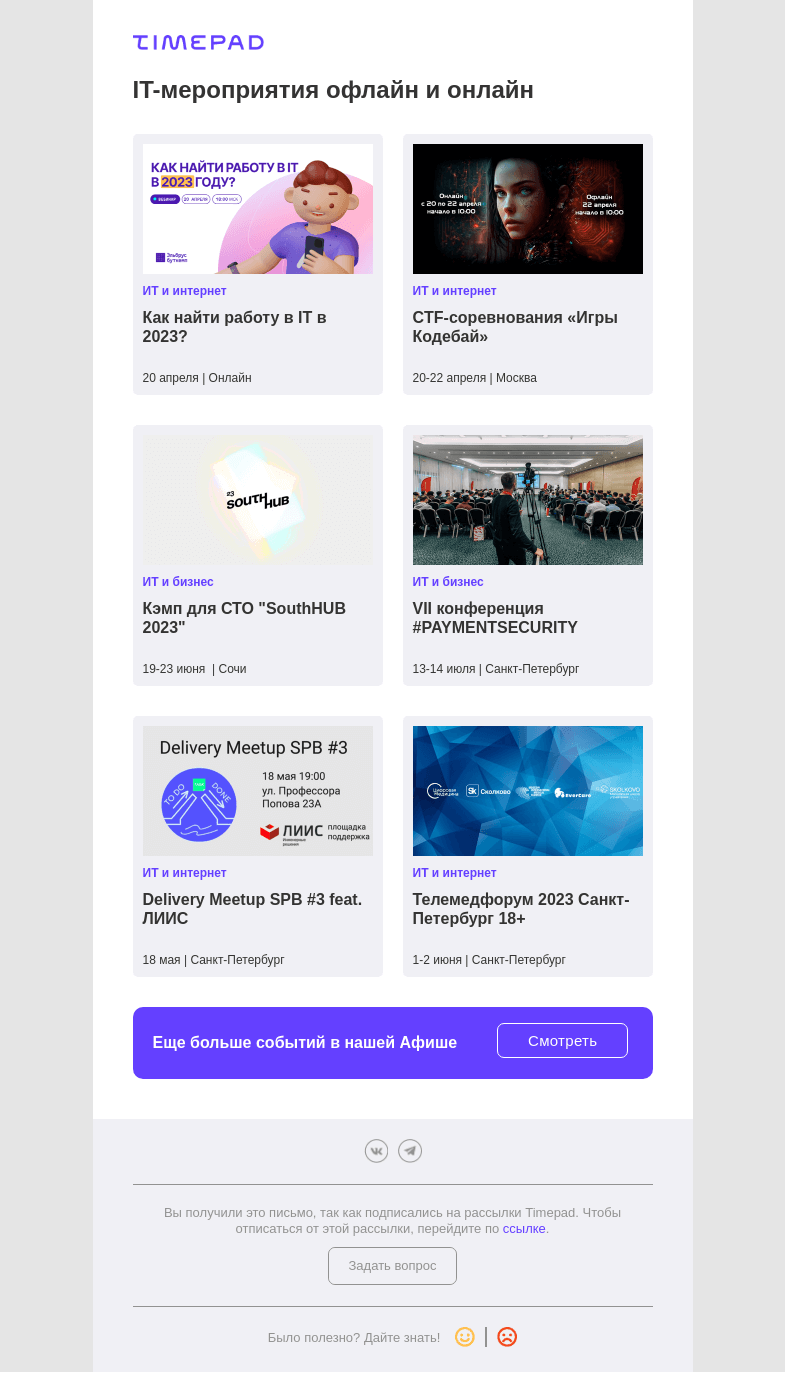This screenshot has height=1373, width=785.
Task: Click the 'ИТ и интернет' tag above CTF-соревнования
Action: click(455, 291)
